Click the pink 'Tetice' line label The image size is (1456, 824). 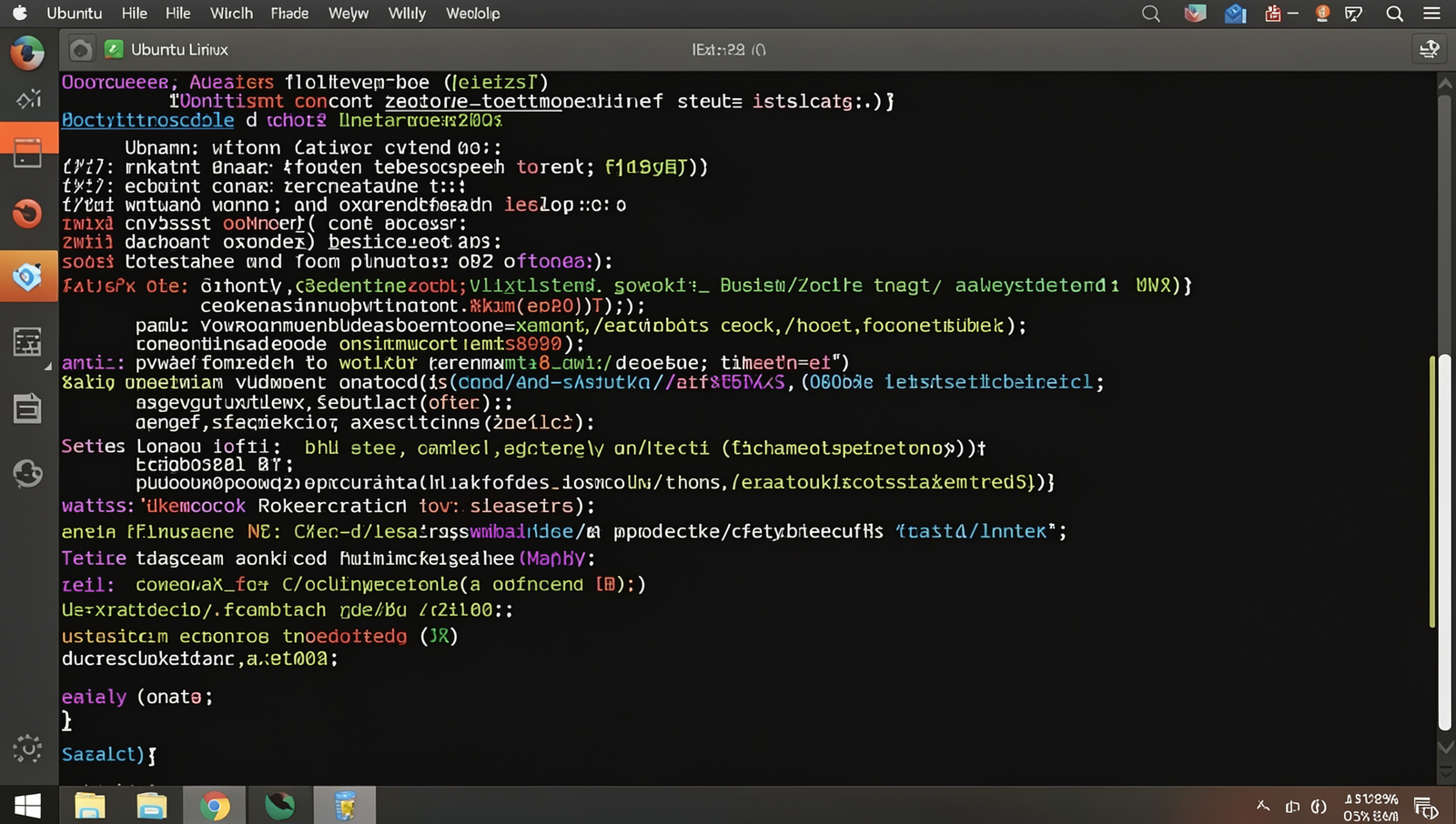pyautogui.click(x=94, y=558)
